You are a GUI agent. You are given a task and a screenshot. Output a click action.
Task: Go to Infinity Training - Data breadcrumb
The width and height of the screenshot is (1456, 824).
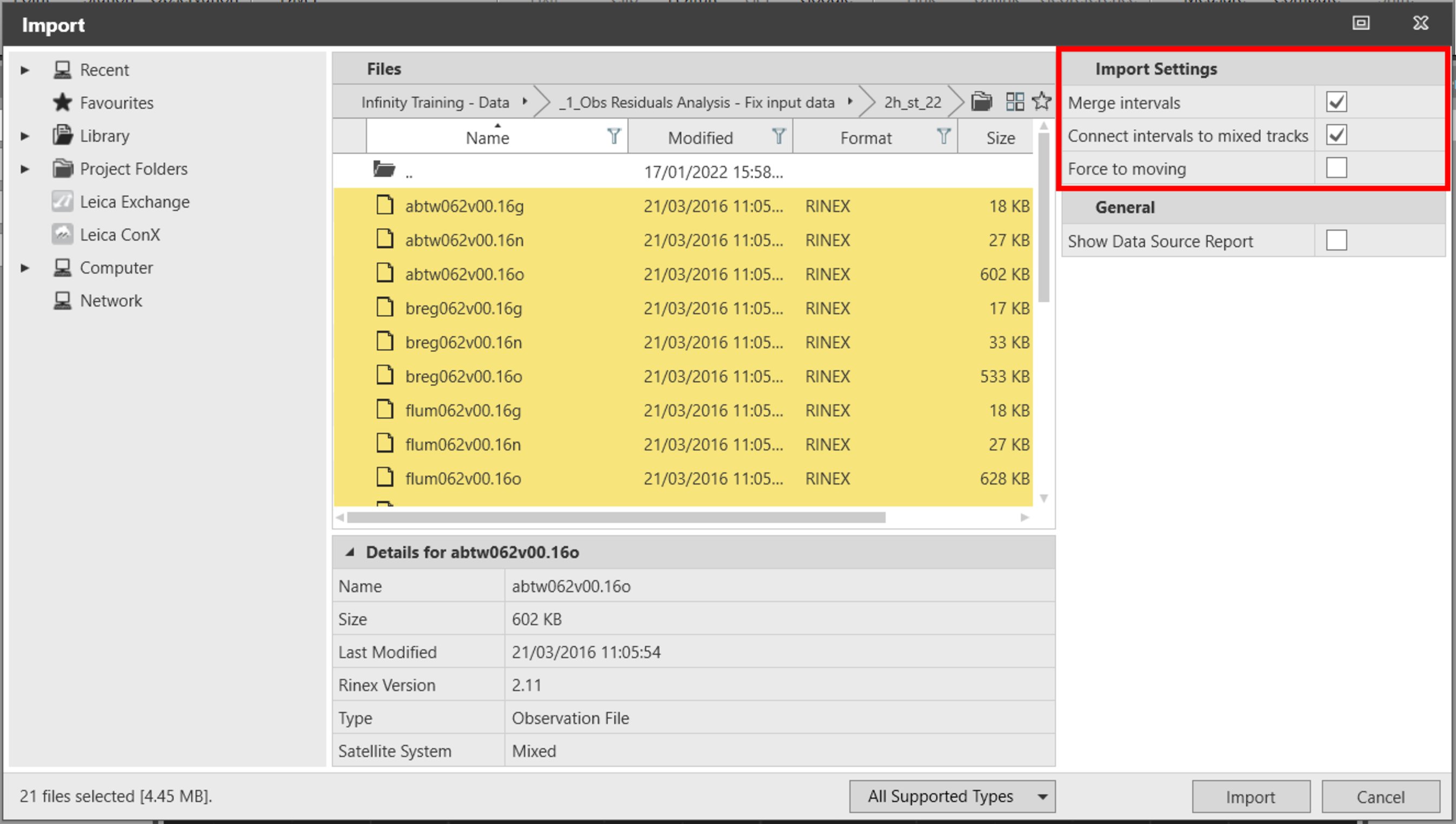(x=435, y=102)
